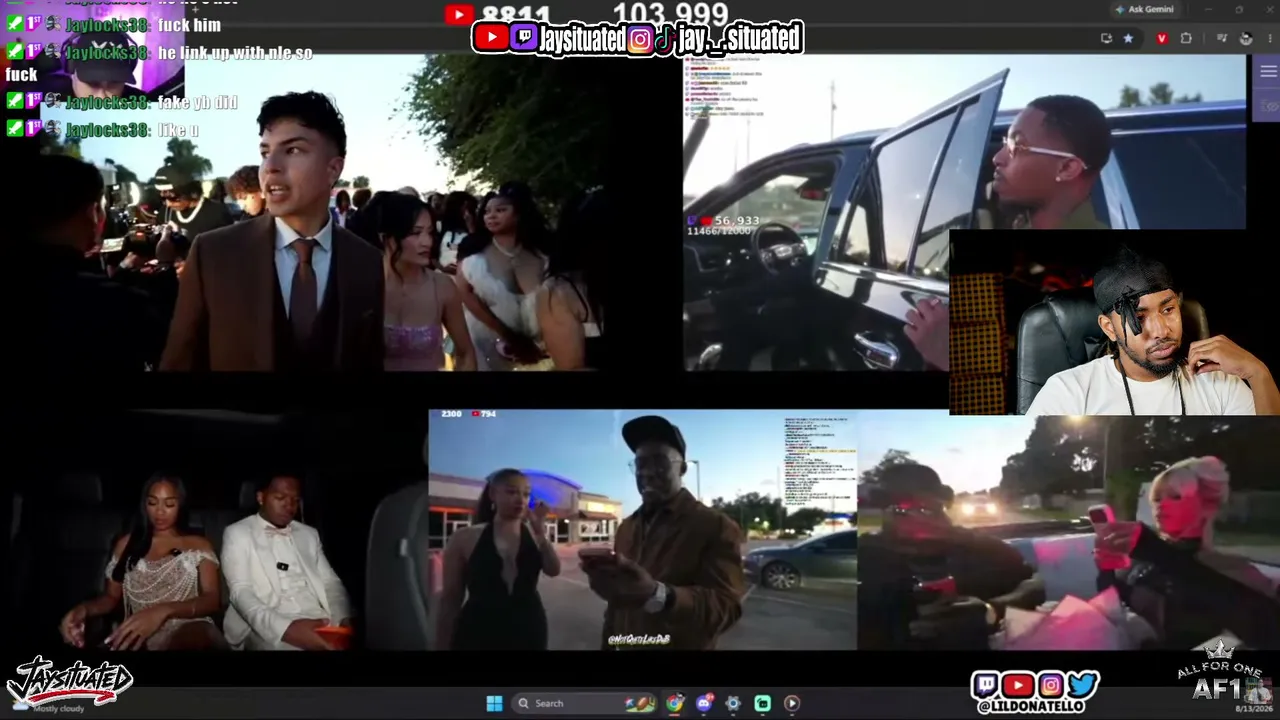Viewport: 1280px width, 720px height.
Task: Open the Windows Start menu
Action: point(494,703)
